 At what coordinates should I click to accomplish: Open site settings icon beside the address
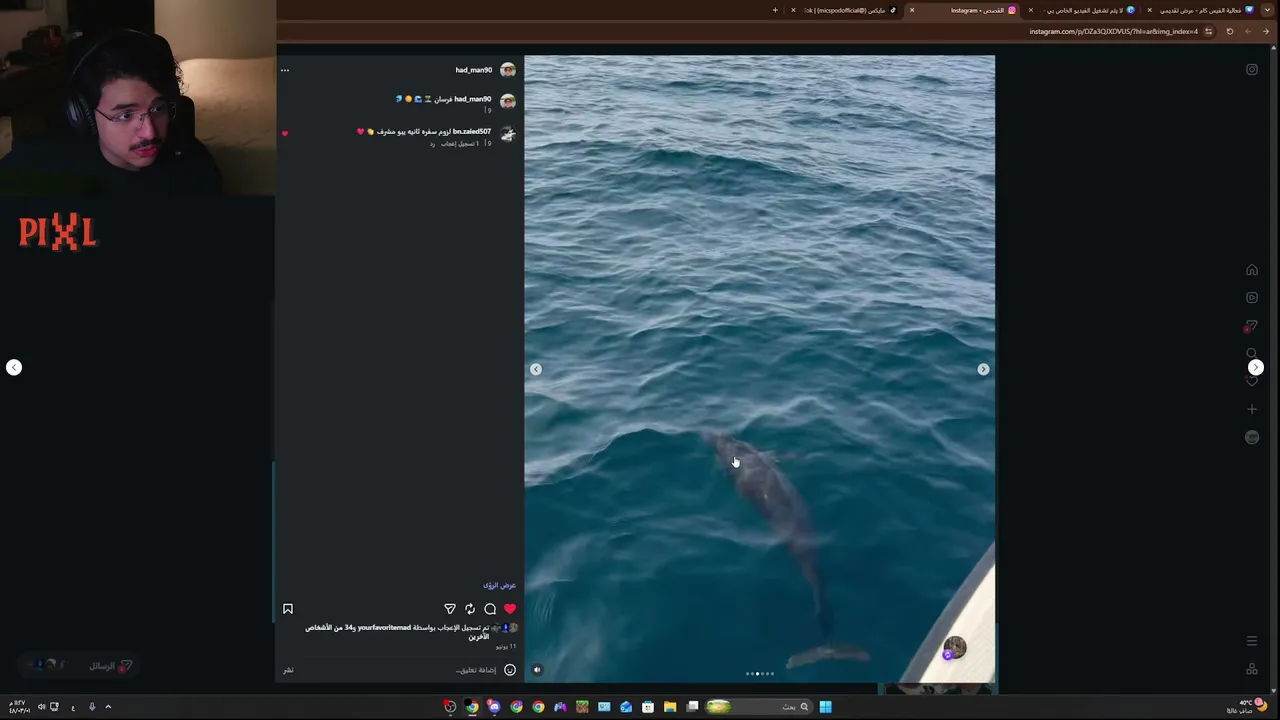[x=1208, y=31]
